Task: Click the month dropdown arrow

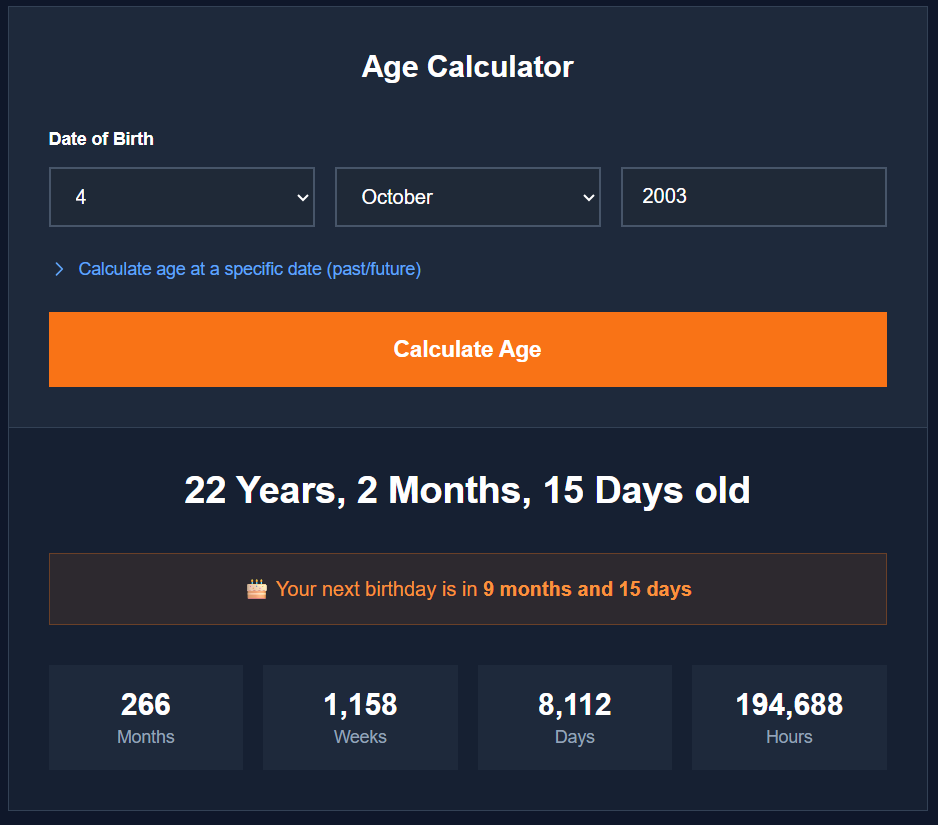Action: click(x=591, y=197)
